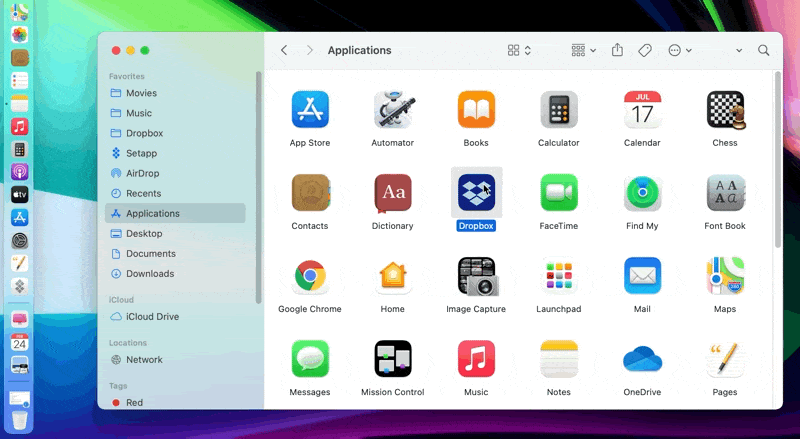Open the Trash in the Dock

[x=19, y=421]
